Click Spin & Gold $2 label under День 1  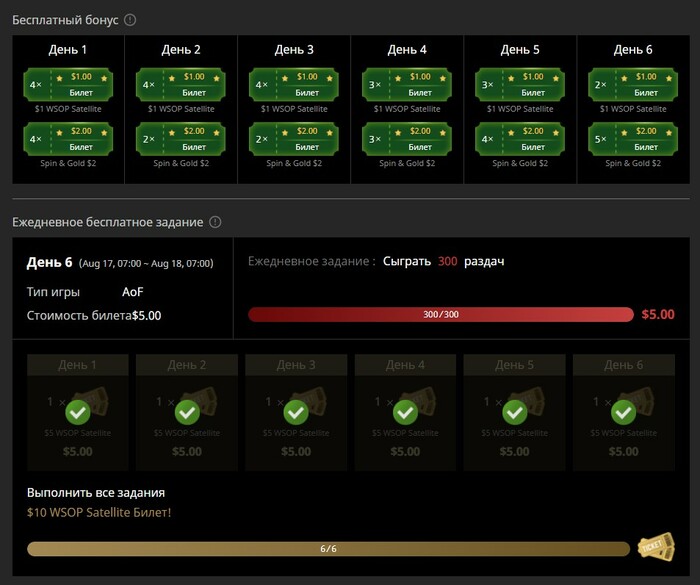[68, 163]
